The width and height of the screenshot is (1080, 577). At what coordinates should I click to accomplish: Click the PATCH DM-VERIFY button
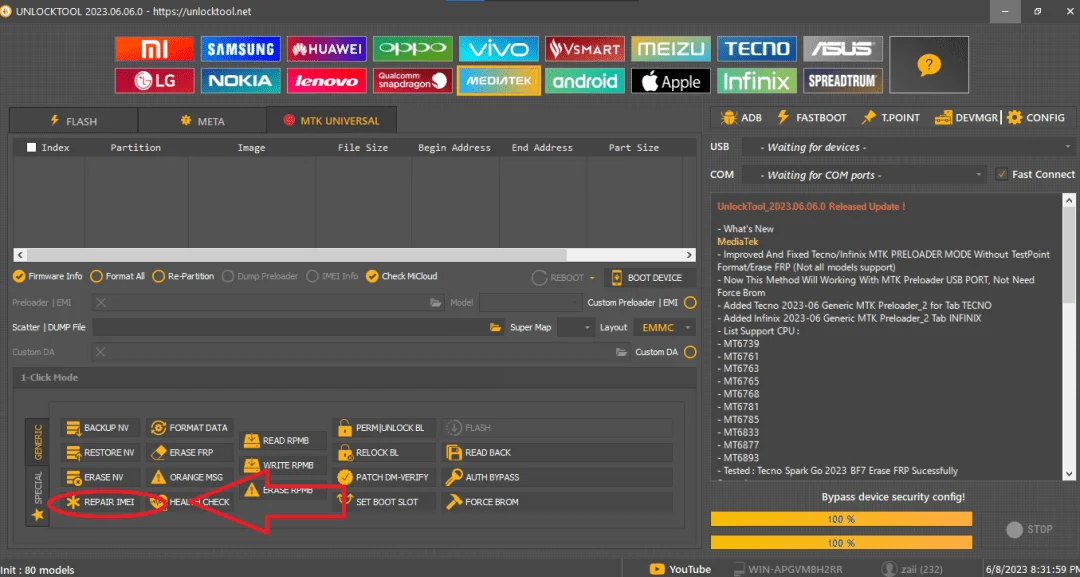point(384,477)
